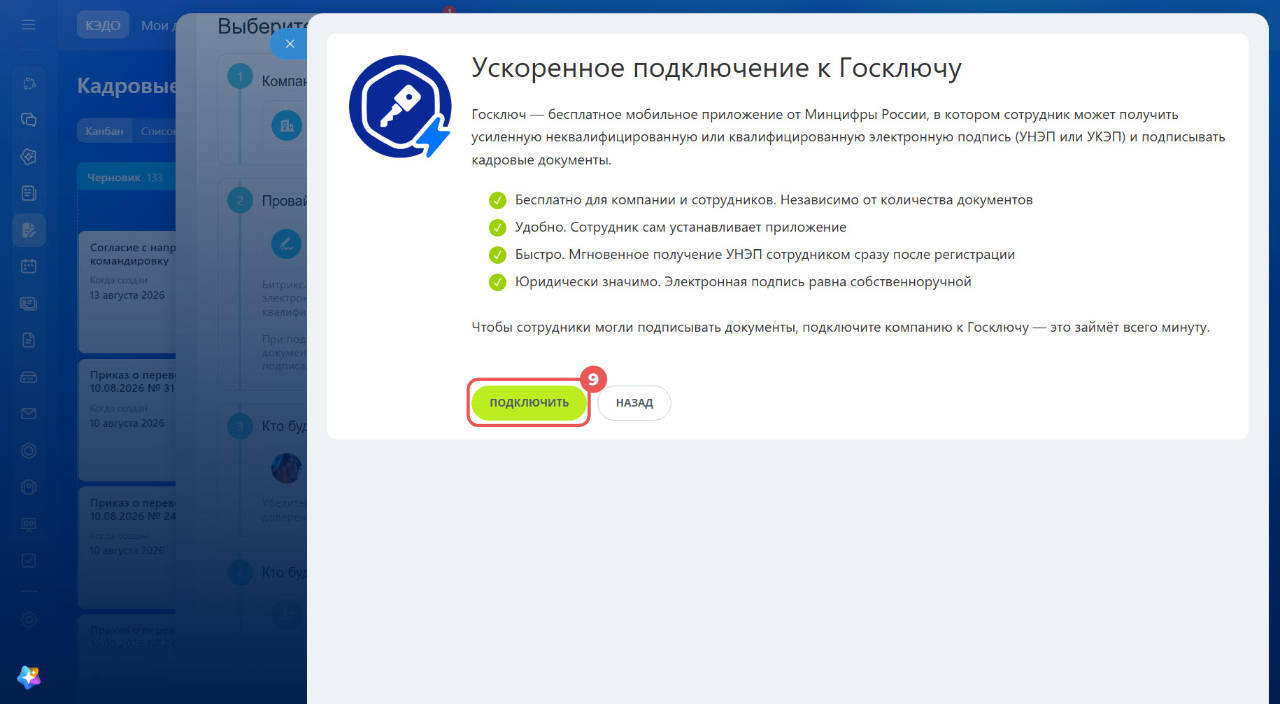This screenshot has width=1280, height=704.
Task: Click the user avatar in step 3
Action: pyautogui.click(x=287, y=467)
